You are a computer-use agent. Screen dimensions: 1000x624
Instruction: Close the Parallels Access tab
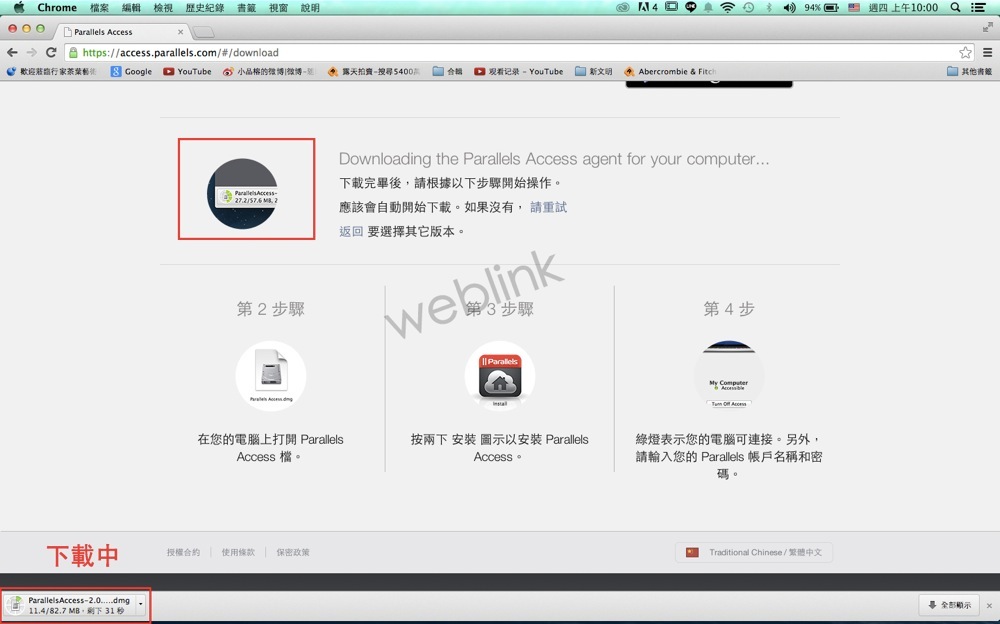tap(180, 32)
